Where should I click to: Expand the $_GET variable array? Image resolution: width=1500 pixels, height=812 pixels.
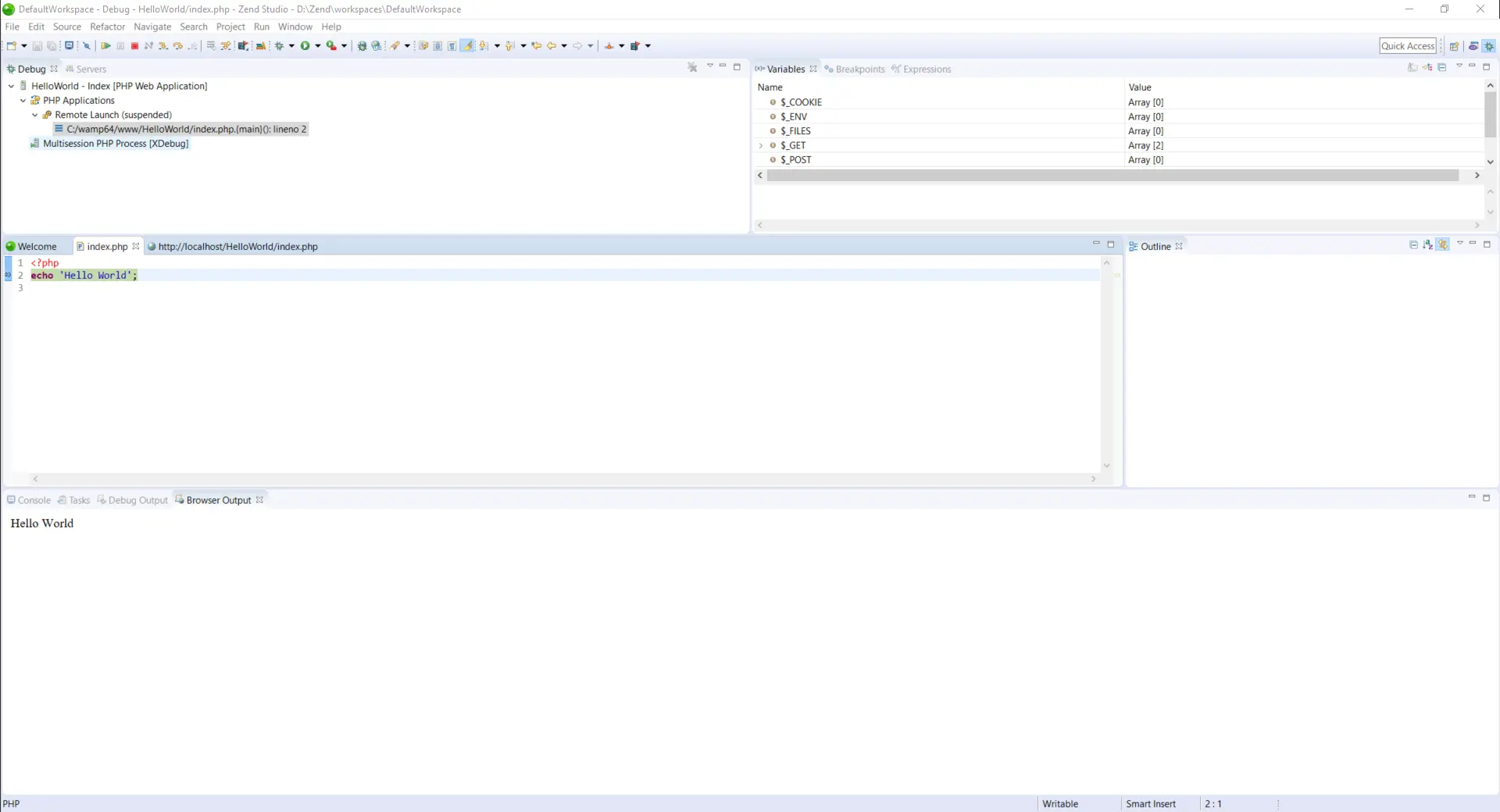pyautogui.click(x=761, y=146)
